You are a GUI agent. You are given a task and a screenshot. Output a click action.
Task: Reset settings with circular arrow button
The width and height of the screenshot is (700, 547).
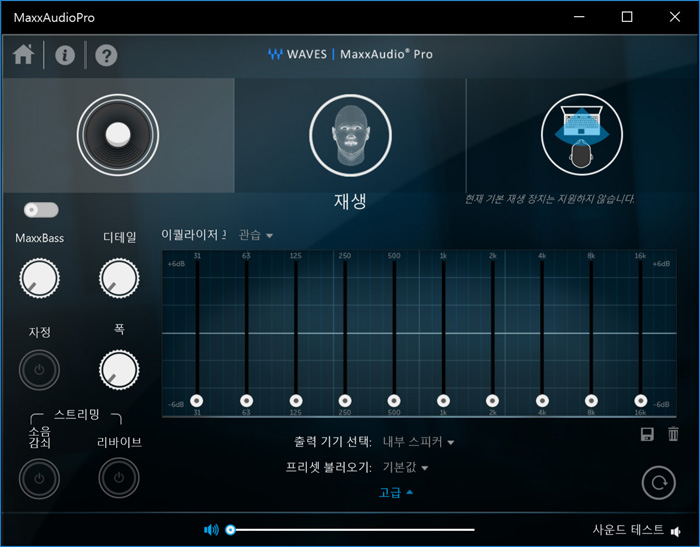658,483
